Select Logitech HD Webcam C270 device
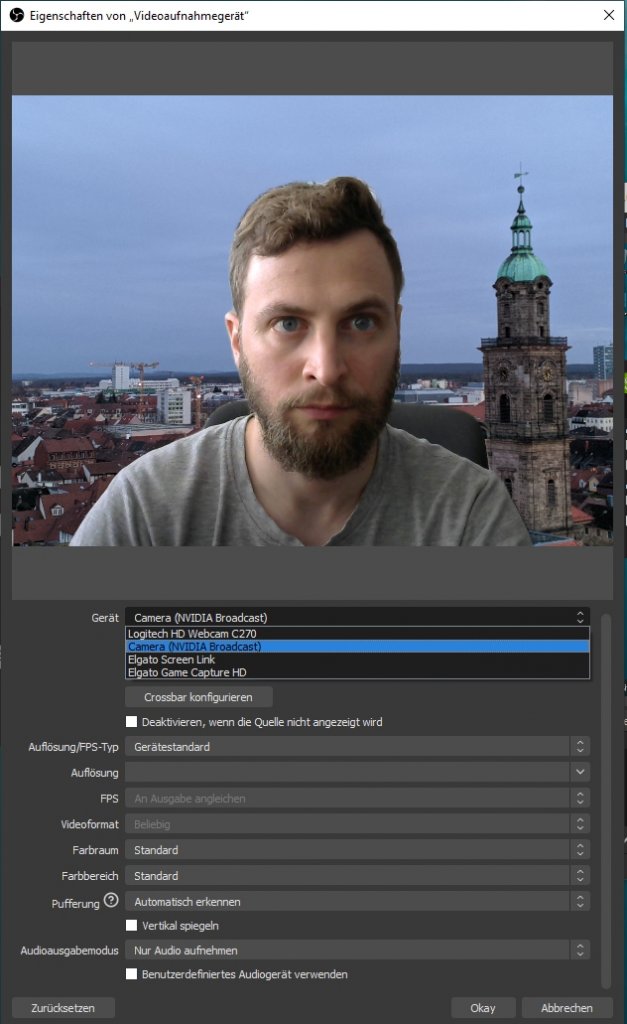The height and width of the screenshot is (1024, 627). pyautogui.click(x=357, y=633)
